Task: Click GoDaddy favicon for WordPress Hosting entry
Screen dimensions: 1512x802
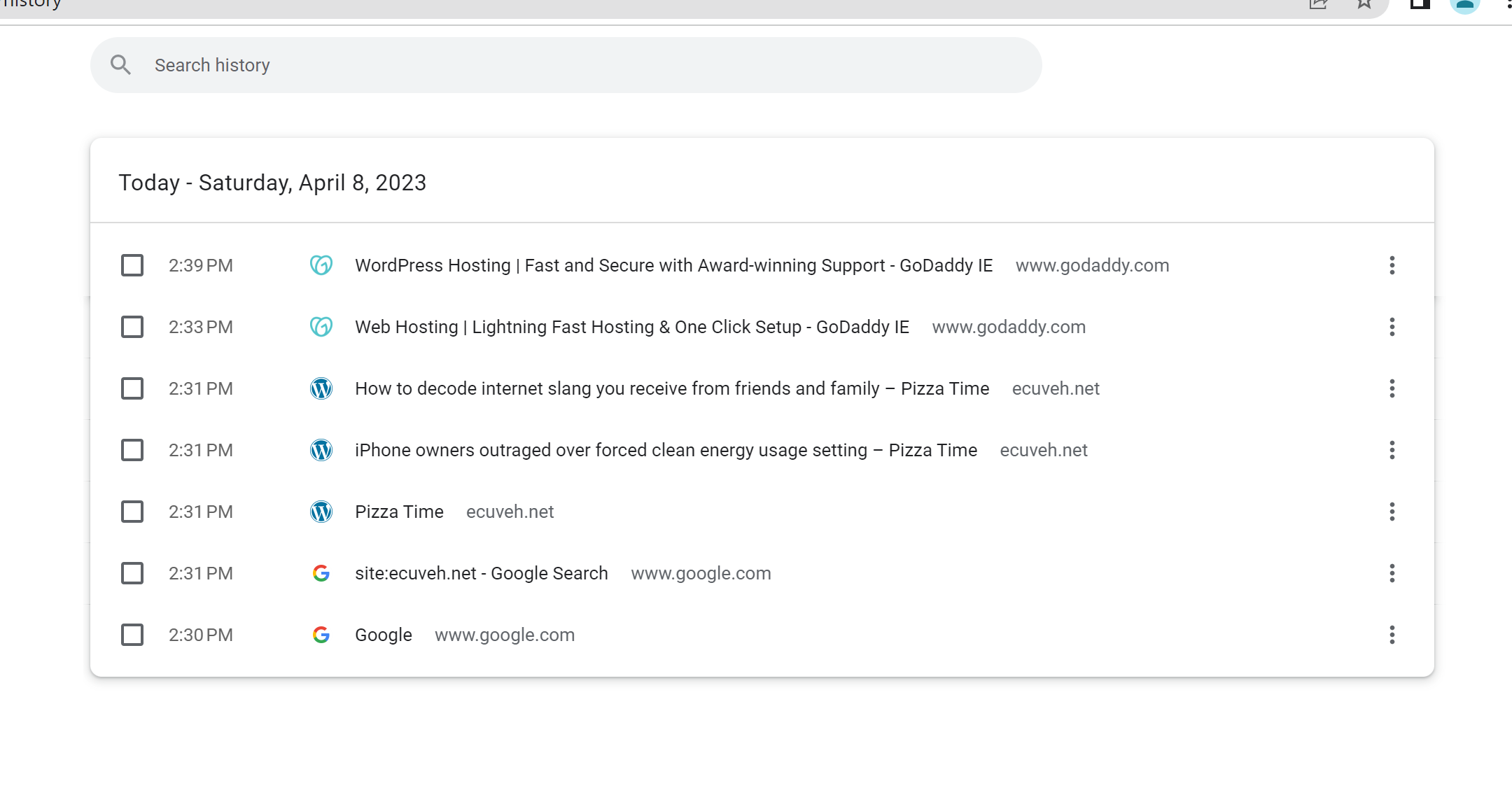Action: [321, 265]
